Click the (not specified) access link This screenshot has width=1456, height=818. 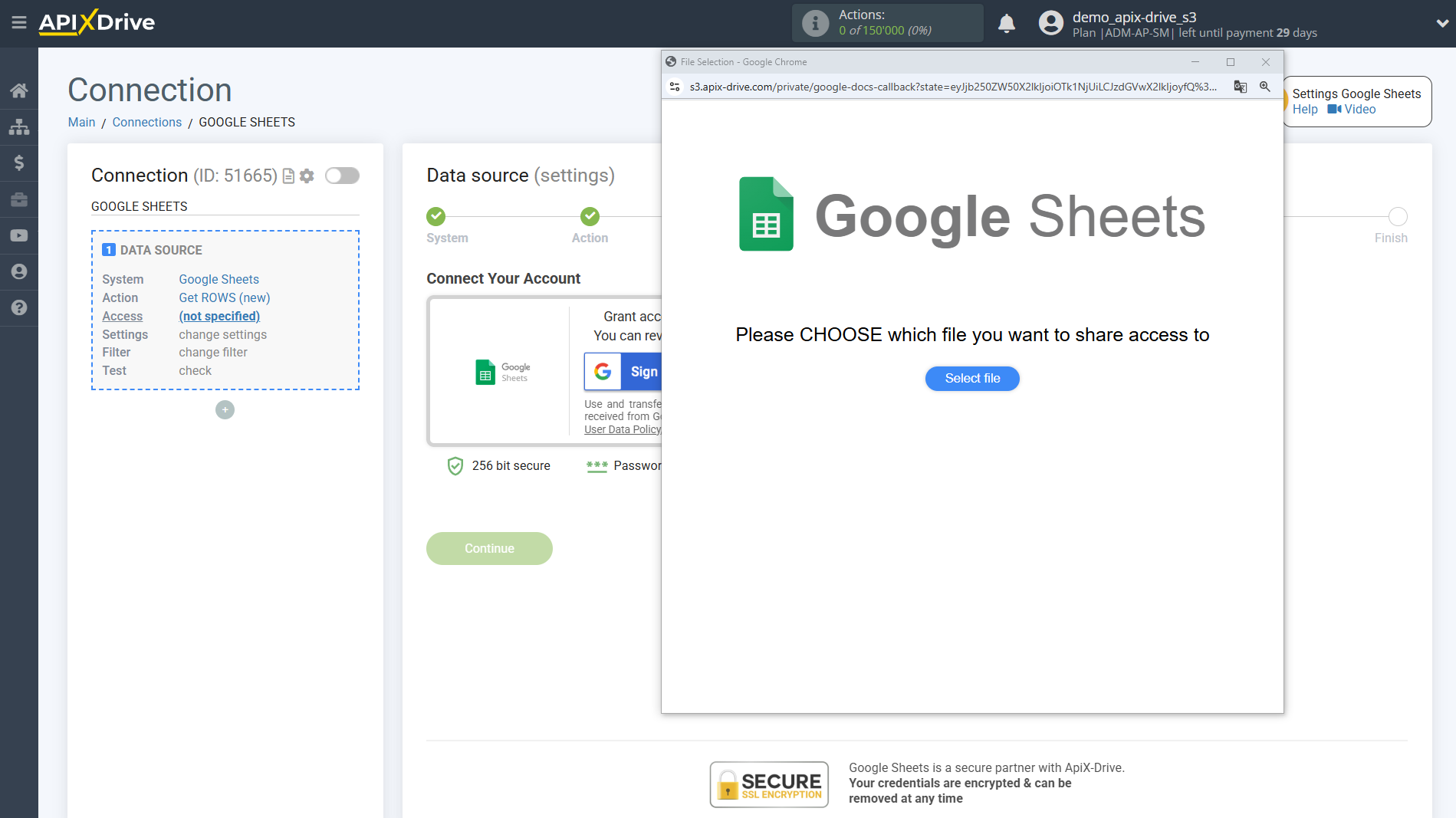click(219, 316)
